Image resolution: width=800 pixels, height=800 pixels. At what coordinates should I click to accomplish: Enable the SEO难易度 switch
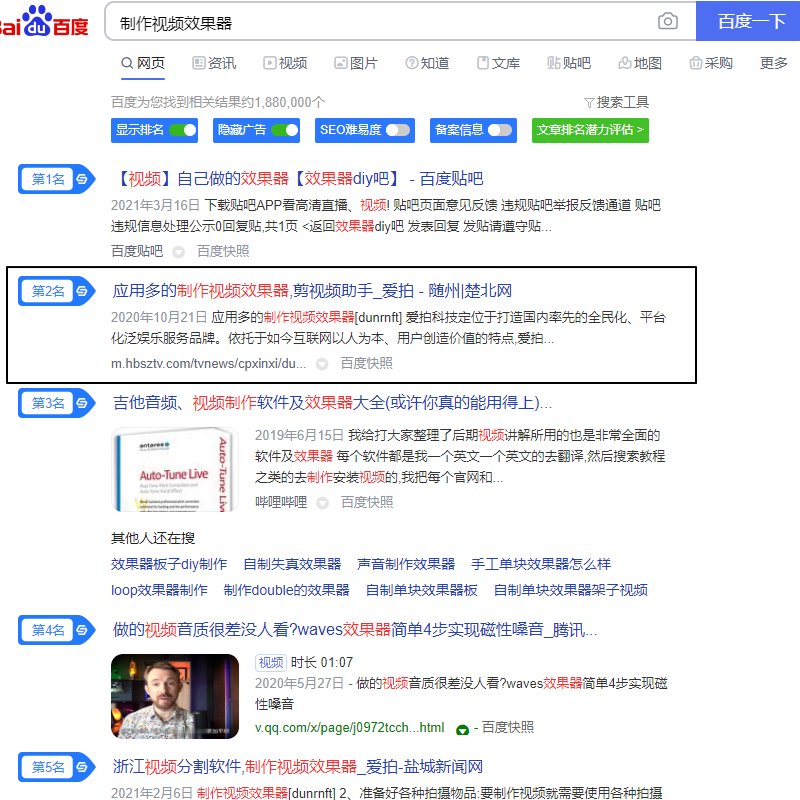coord(398,130)
